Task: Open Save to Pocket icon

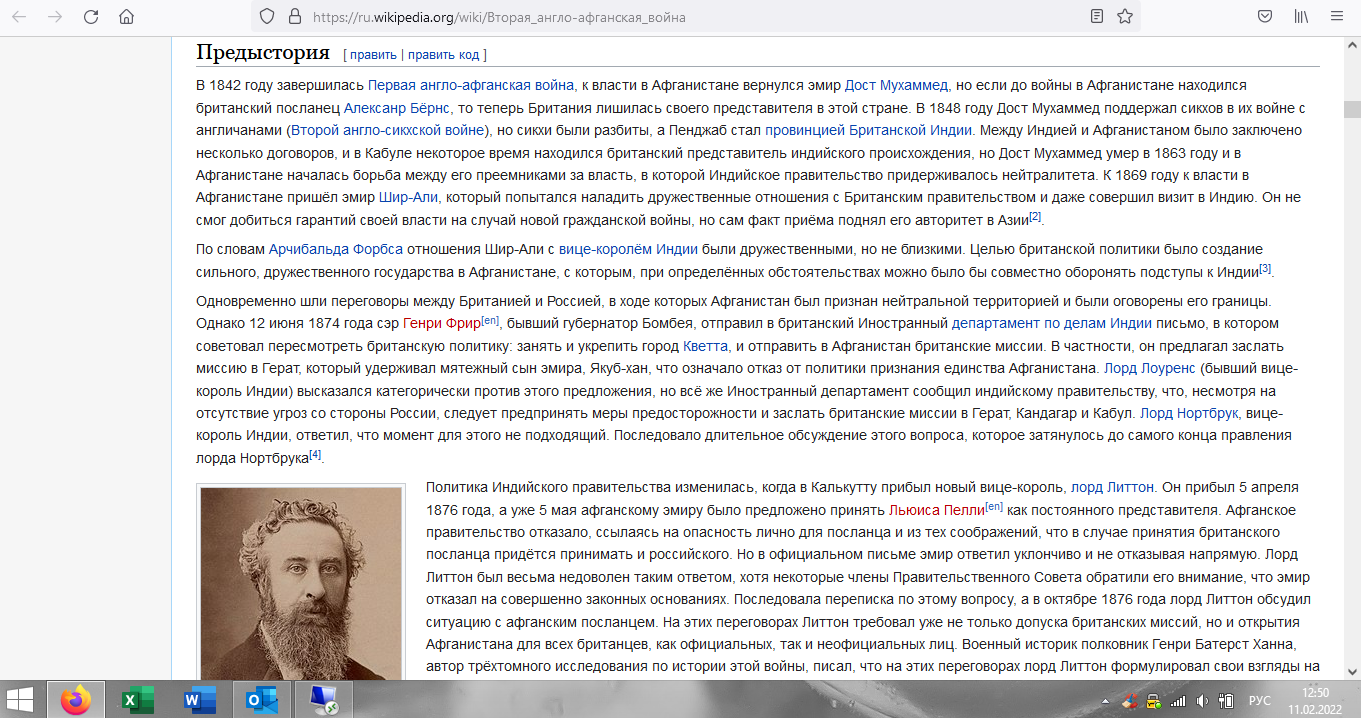Action: (x=1265, y=17)
